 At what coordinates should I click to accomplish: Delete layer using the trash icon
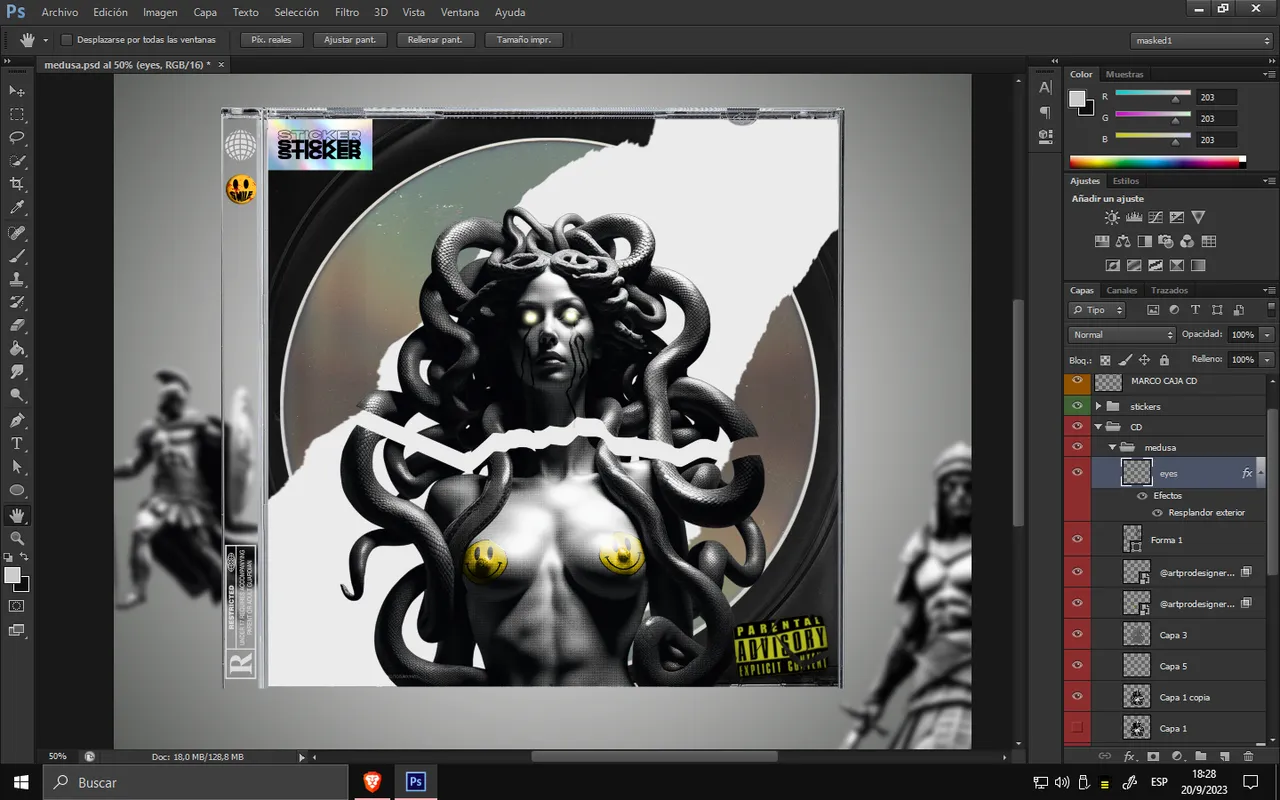click(1248, 757)
